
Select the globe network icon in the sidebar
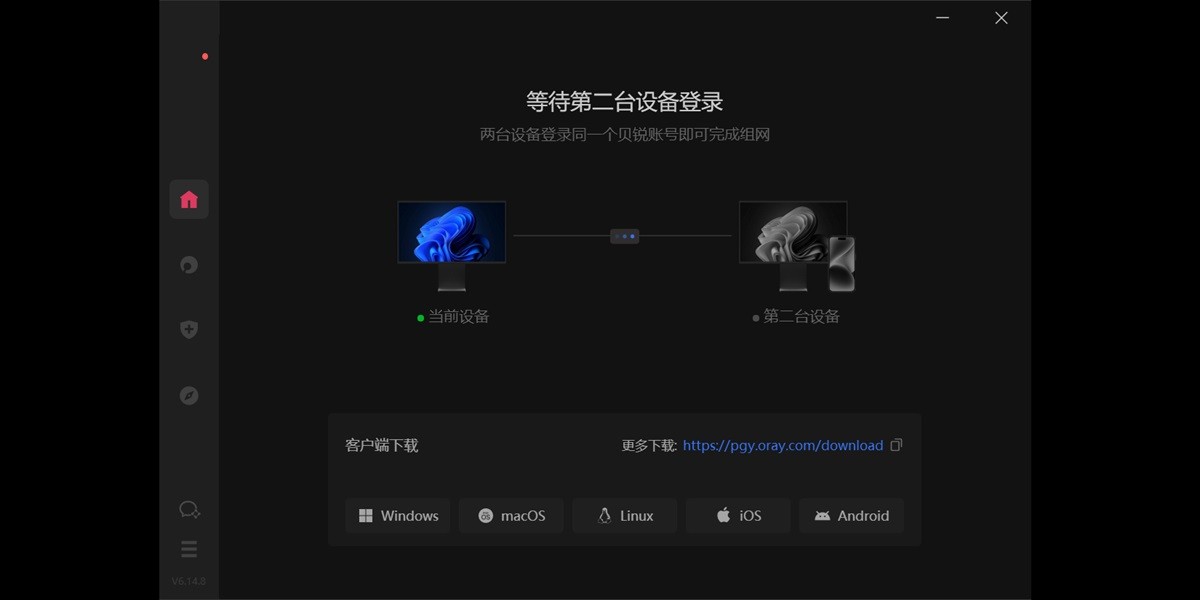coord(189,264)
